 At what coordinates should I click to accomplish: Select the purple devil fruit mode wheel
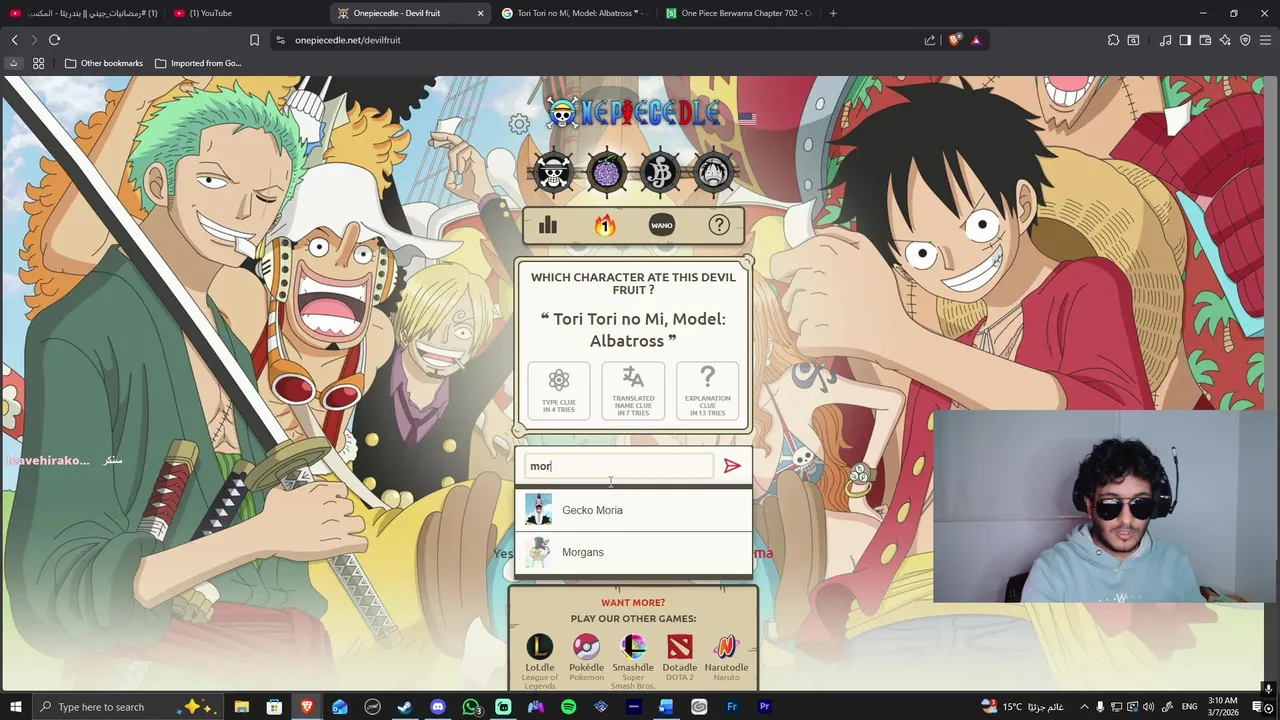tap(607, 172)
